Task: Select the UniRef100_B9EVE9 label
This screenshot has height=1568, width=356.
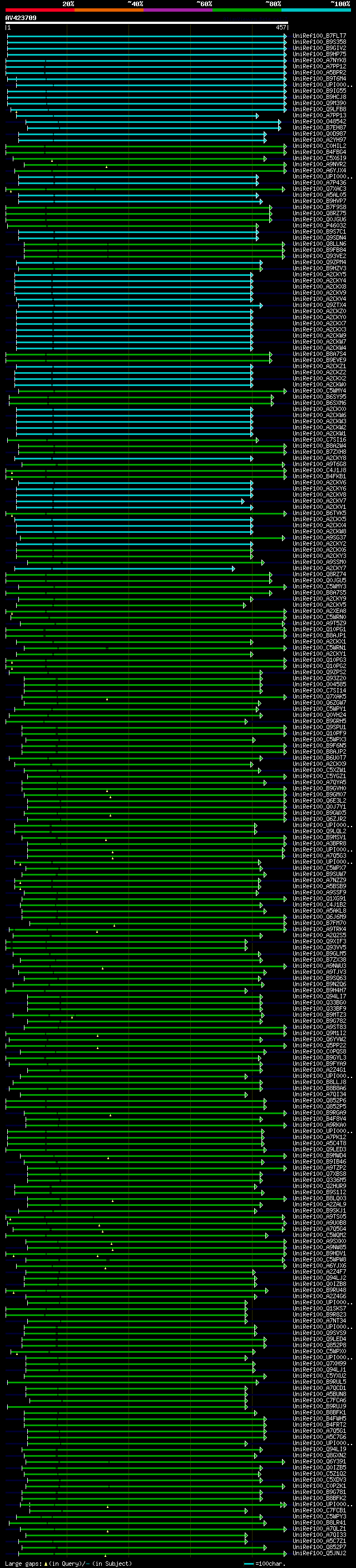Action: (319, 360)
